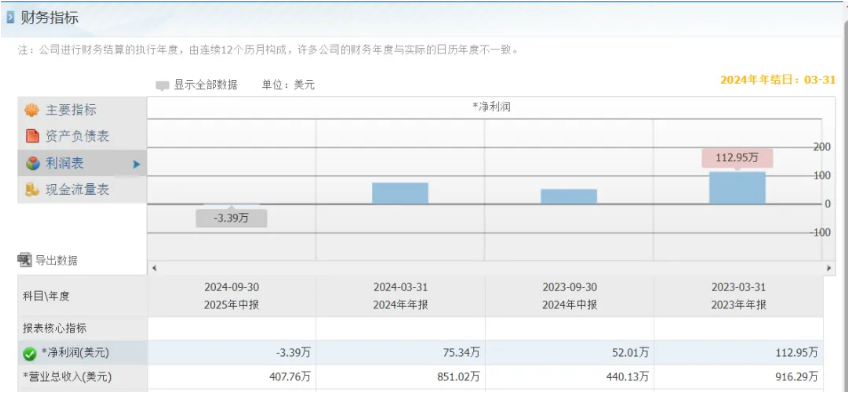The image size is (851, 397).
Task: Click the 2023-09-30 bar in the chart
Action: pyautogui.click(x=569, y=197)
